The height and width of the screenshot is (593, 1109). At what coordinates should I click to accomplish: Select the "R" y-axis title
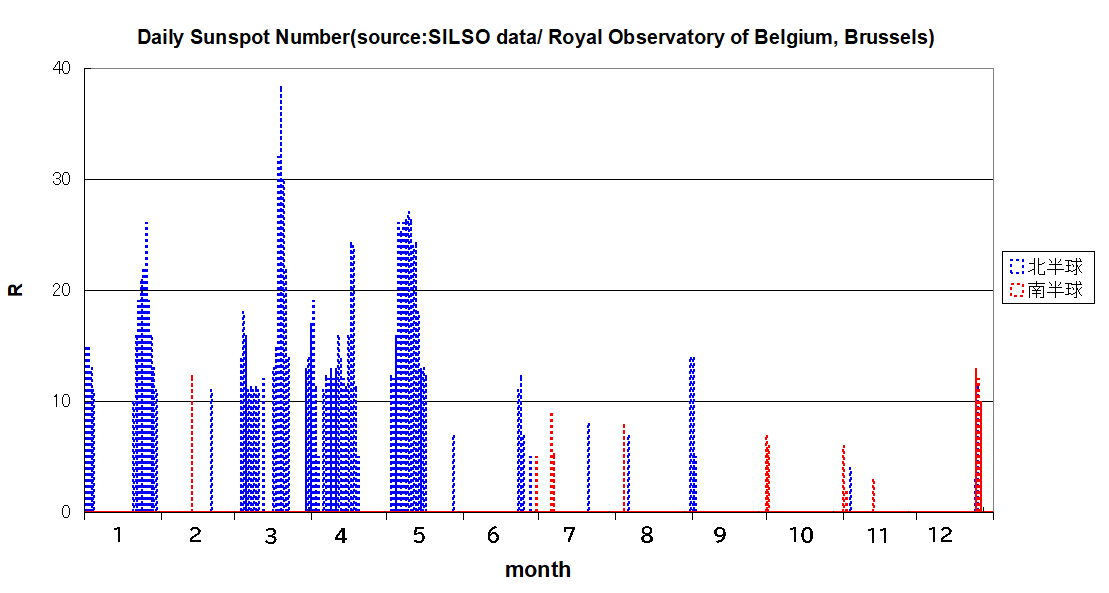click(x=15, y=290)
